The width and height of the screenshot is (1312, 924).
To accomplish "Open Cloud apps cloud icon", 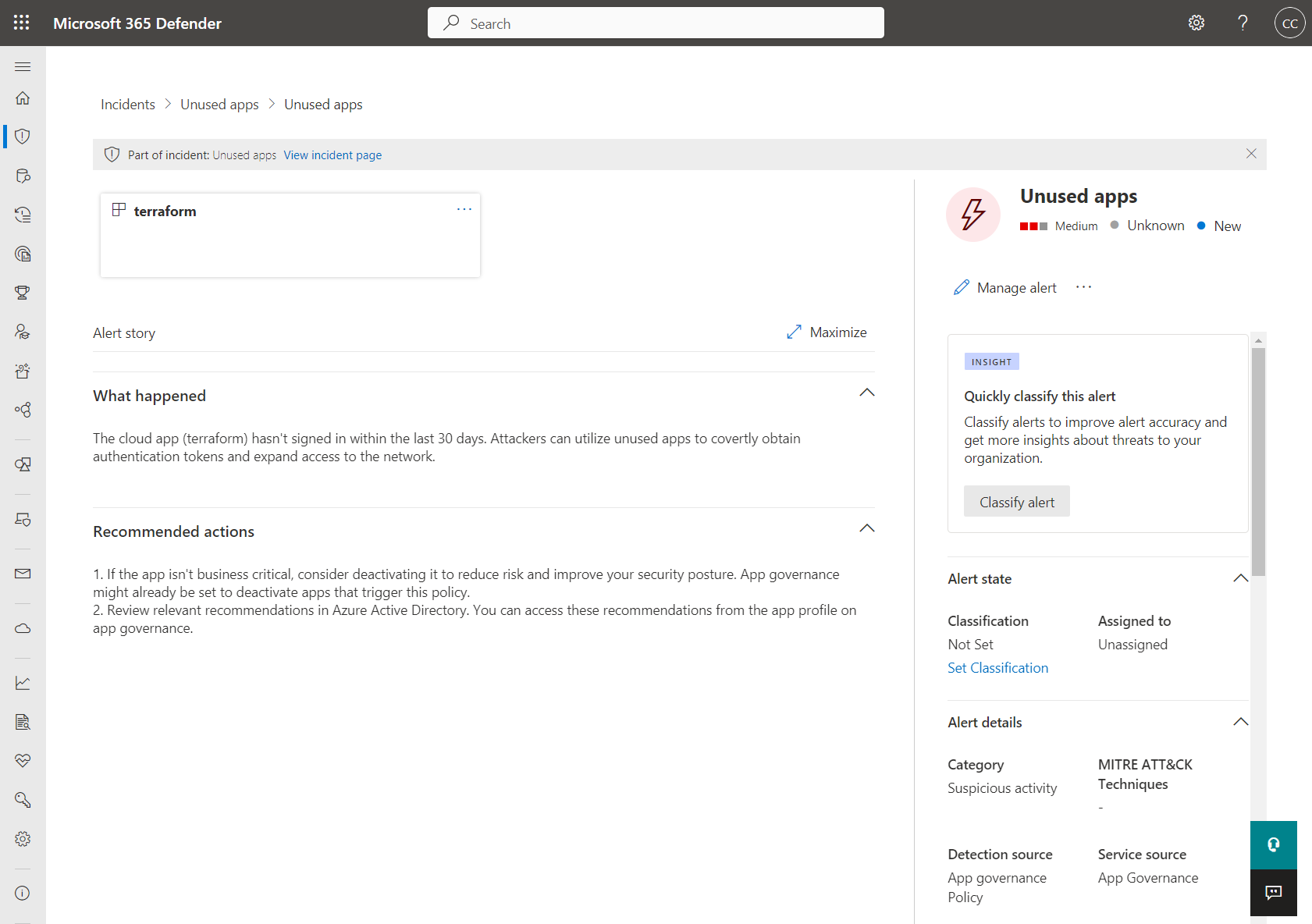I will 23,628.
